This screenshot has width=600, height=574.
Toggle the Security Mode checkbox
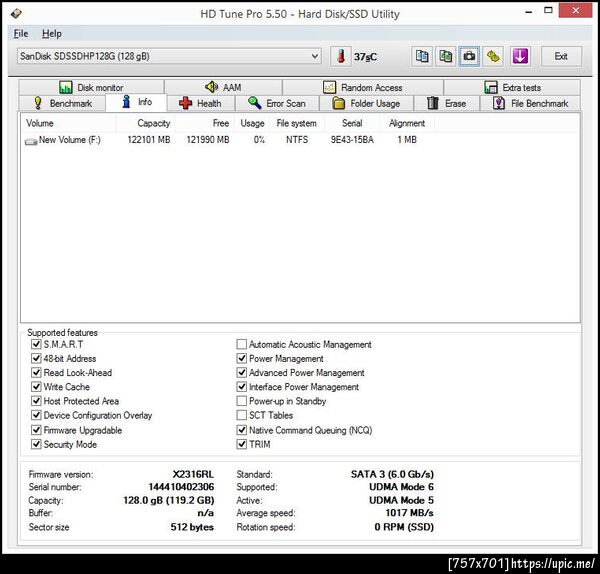click(36, 444)
